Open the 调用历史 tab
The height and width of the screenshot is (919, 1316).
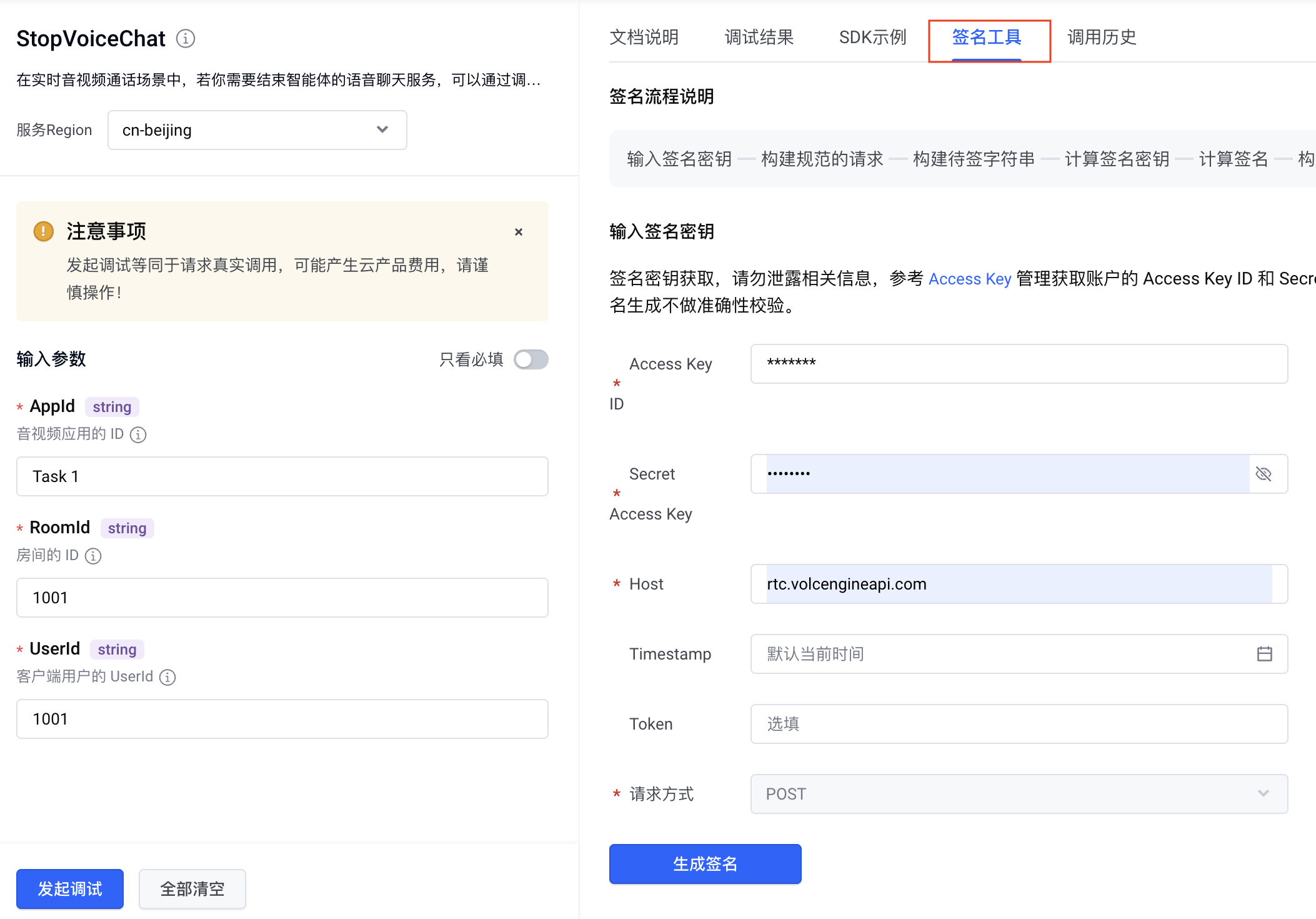(1102, 38)
